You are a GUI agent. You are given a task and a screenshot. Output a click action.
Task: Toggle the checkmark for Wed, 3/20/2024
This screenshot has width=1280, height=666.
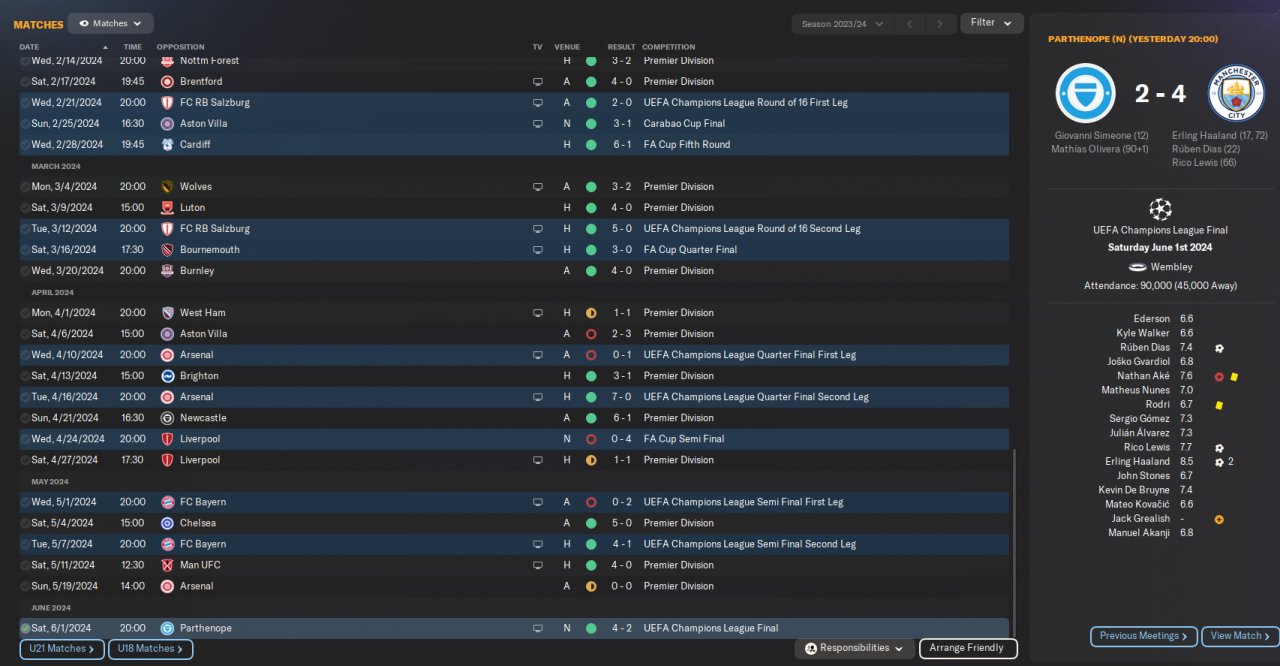pos(25,270)
